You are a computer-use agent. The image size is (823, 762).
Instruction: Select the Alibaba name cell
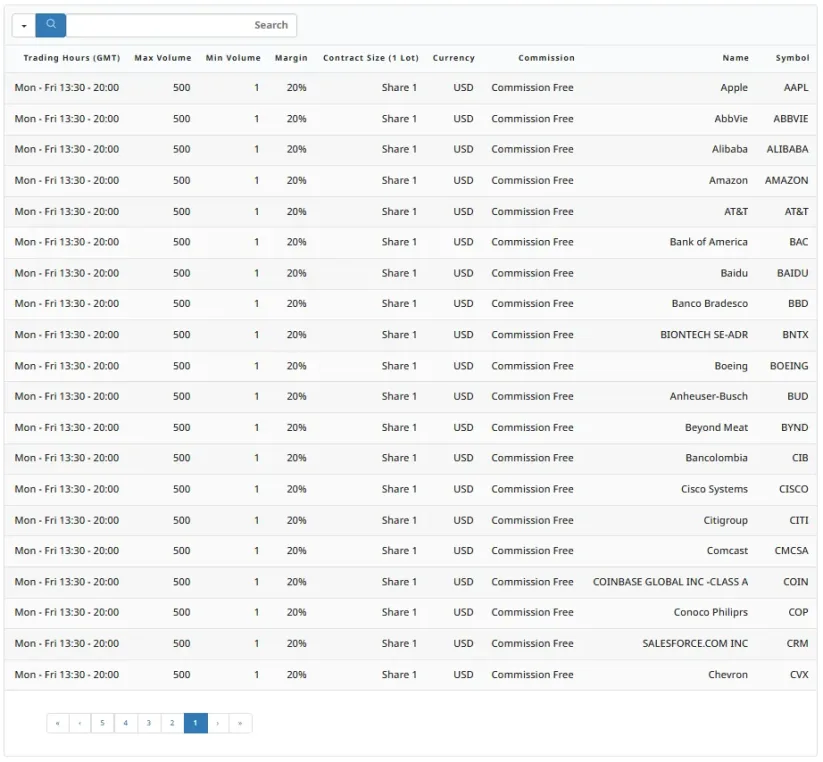click(x=730, y=149)
